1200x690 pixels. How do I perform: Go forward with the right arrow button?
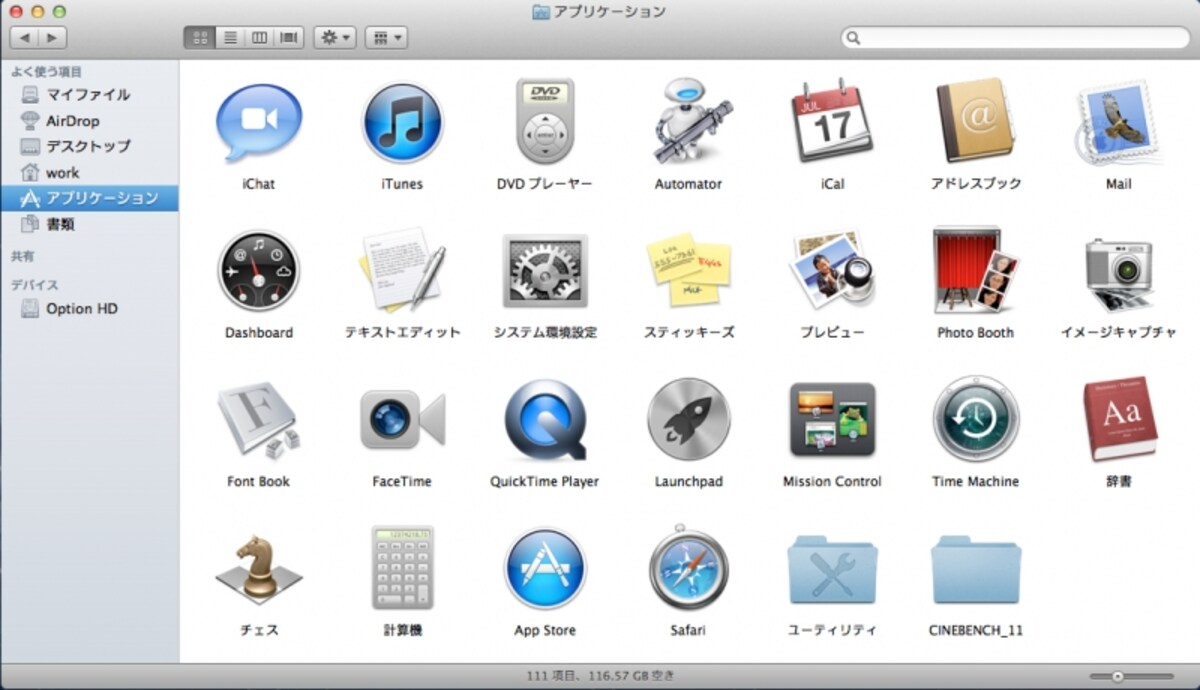click(x=52, y=37)
